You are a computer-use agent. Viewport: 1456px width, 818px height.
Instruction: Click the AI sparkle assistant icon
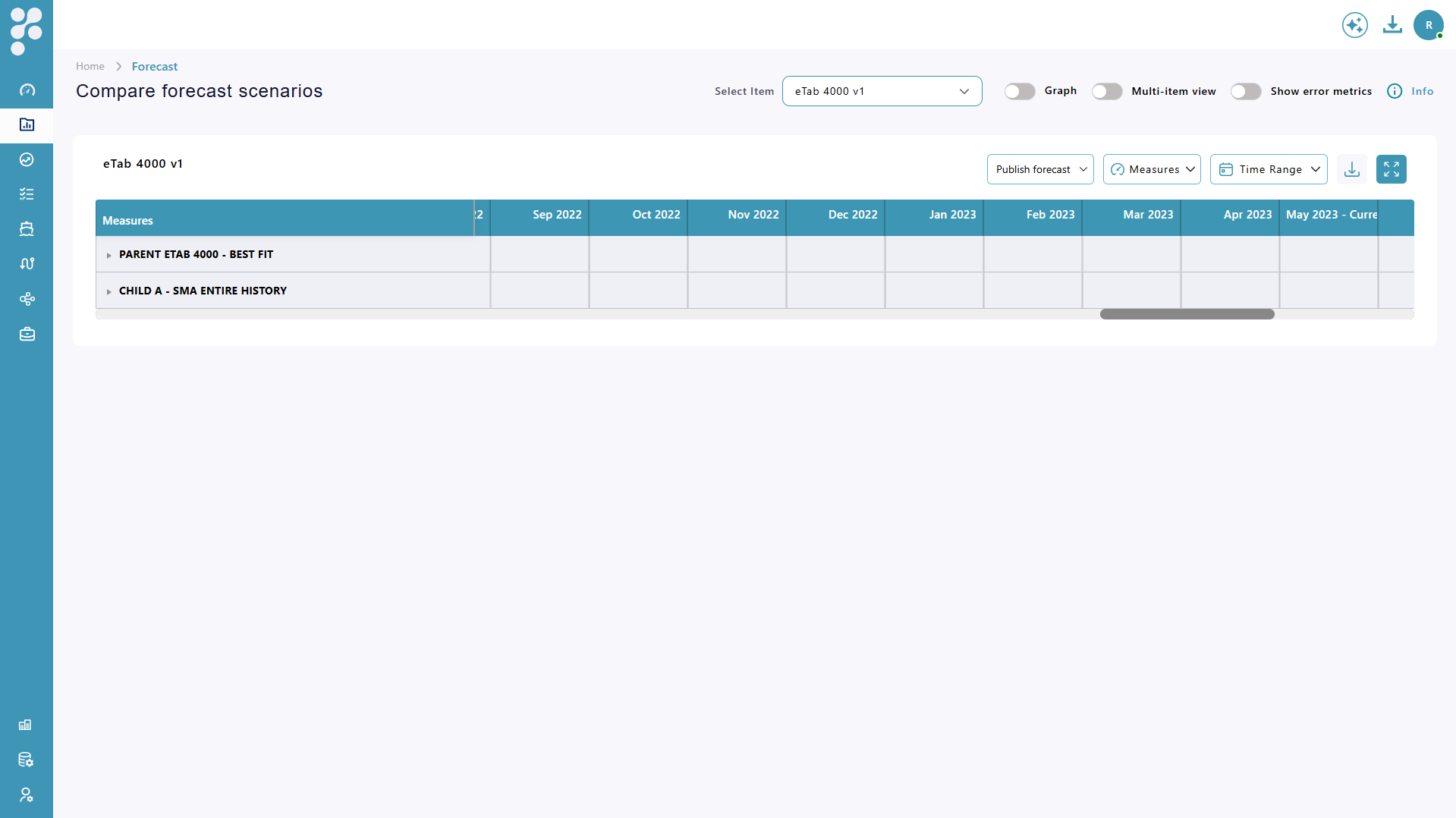[x=1354, y=25]
